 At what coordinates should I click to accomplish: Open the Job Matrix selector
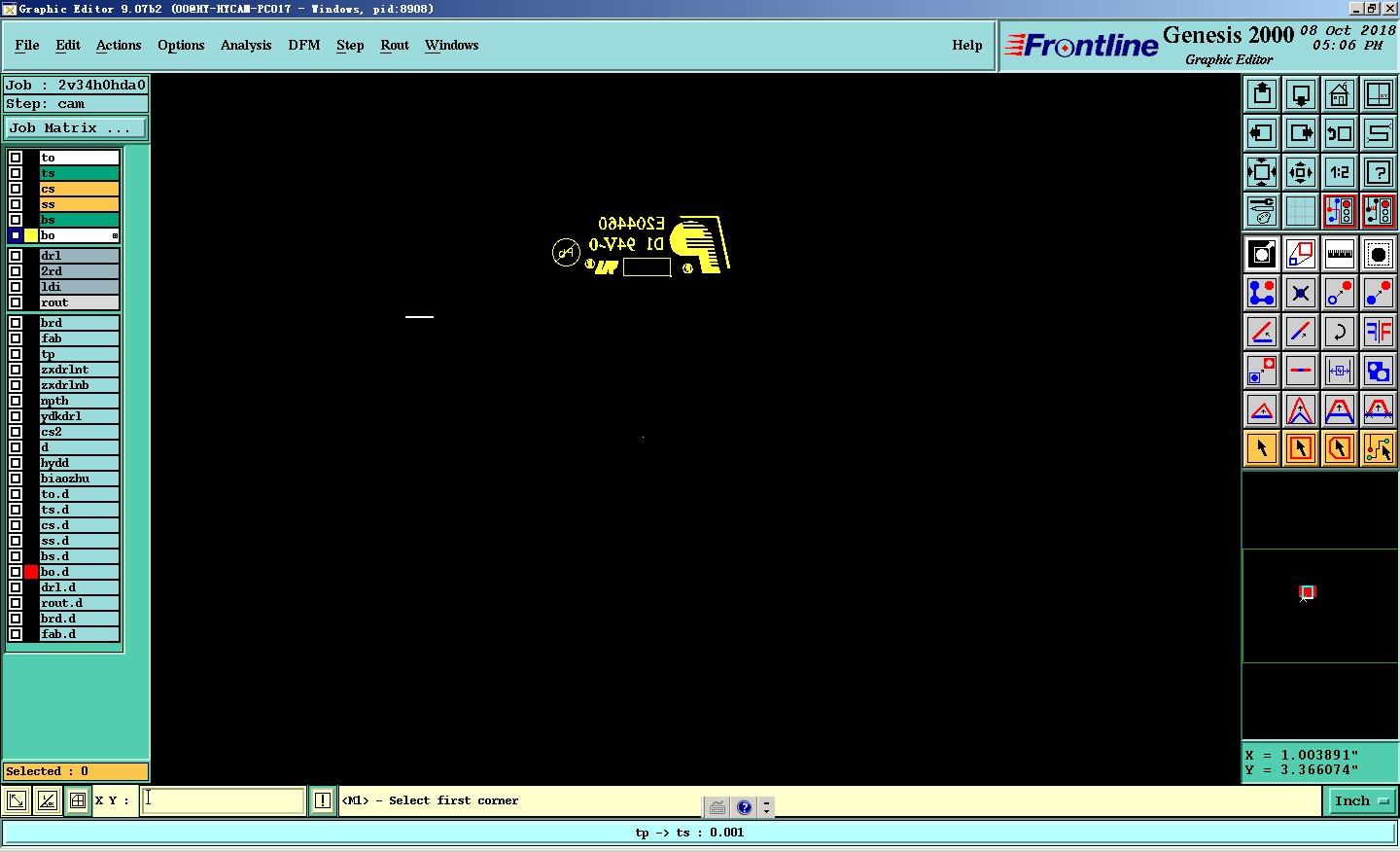click(76, 128)
